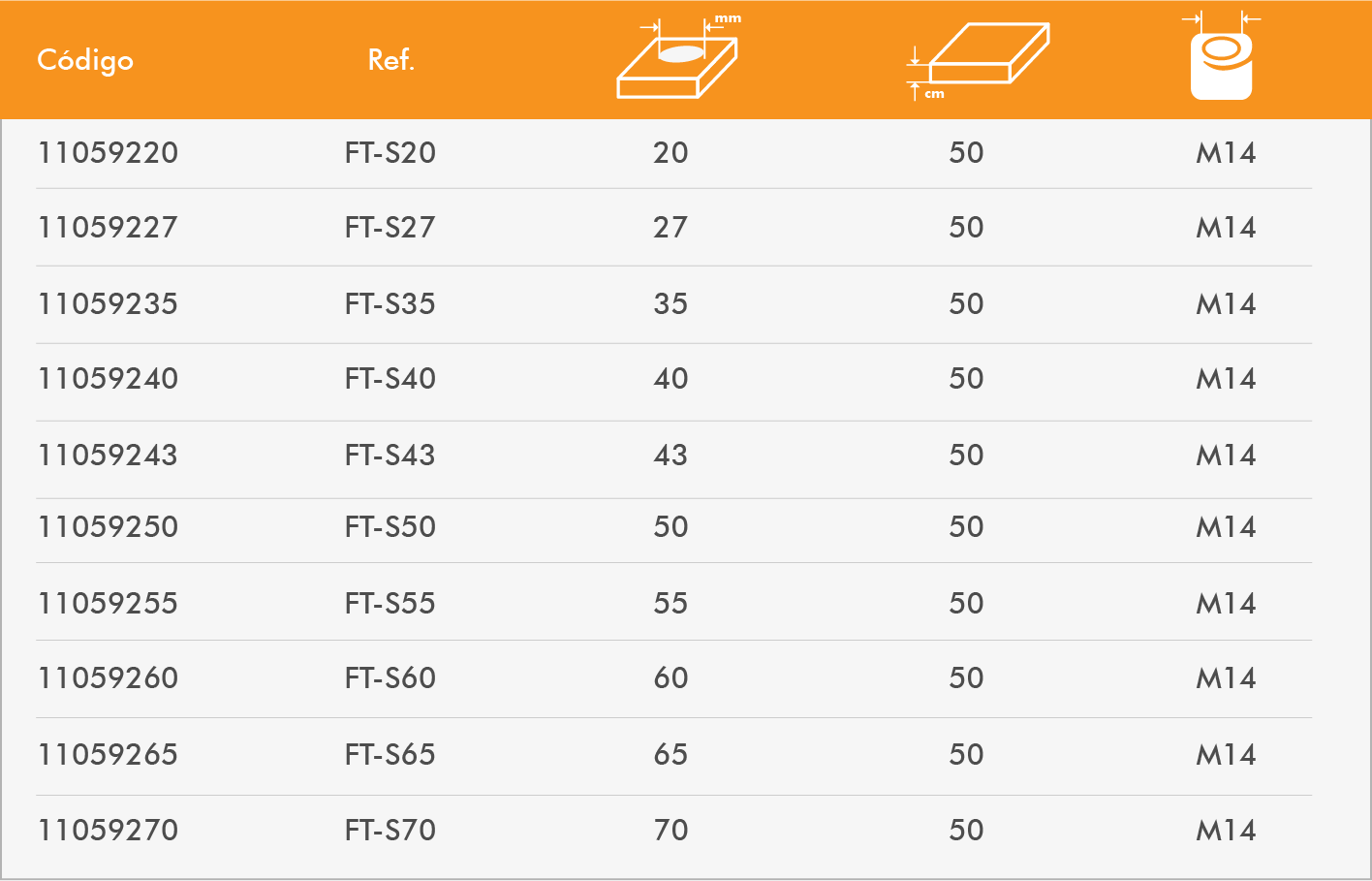Select product code 11059220
Viewport: 1372px width, 881px height.
click(x=108, y=152)
